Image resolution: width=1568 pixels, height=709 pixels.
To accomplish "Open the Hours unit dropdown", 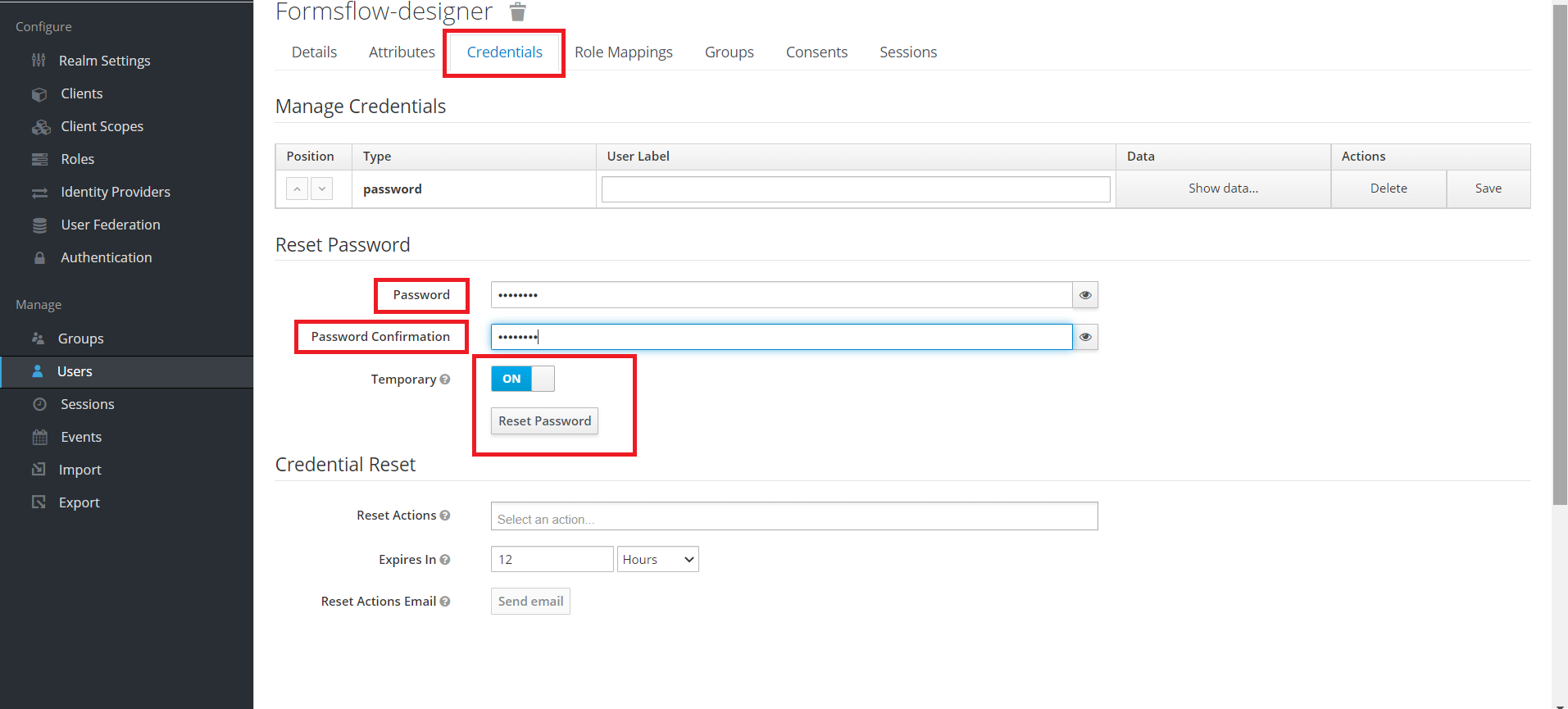I will pos(658,559).
